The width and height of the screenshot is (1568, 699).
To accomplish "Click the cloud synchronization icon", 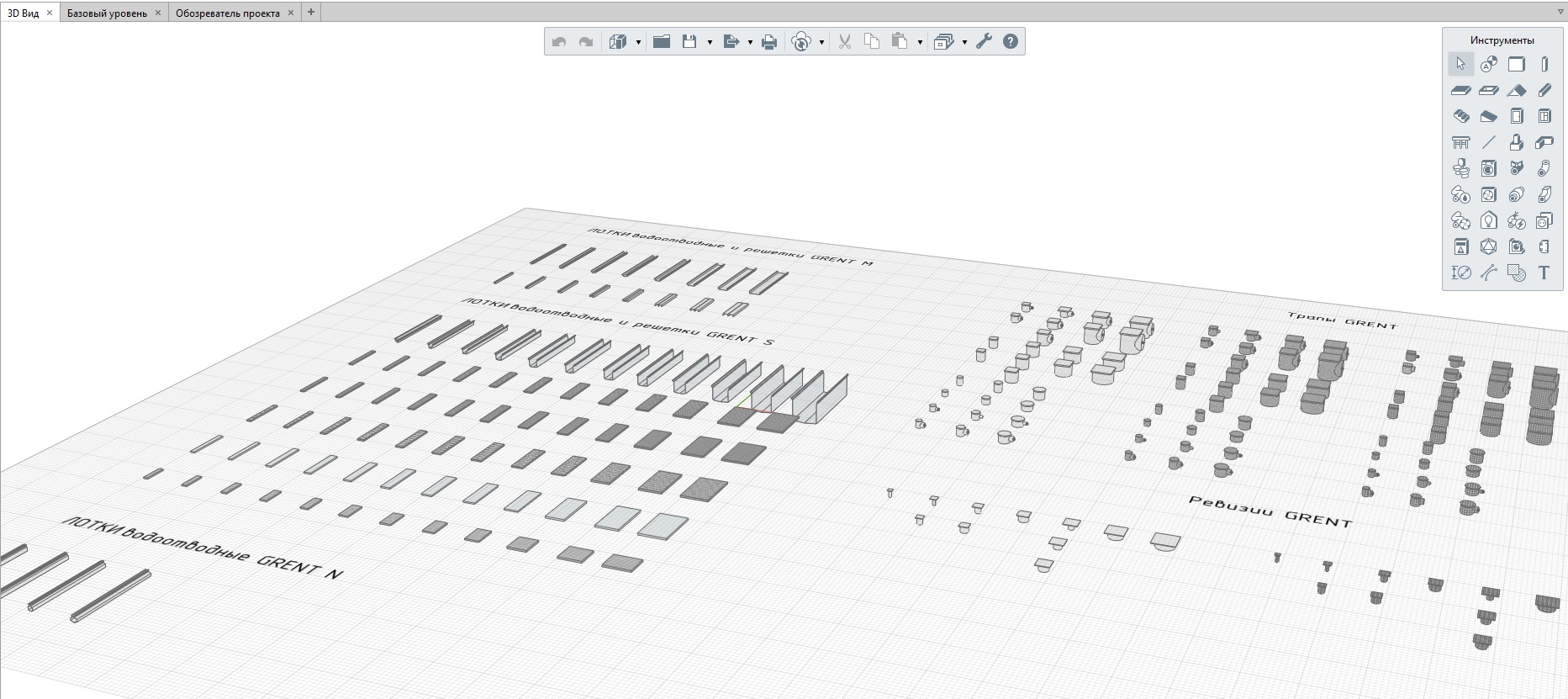I will (x=801, y=42).
